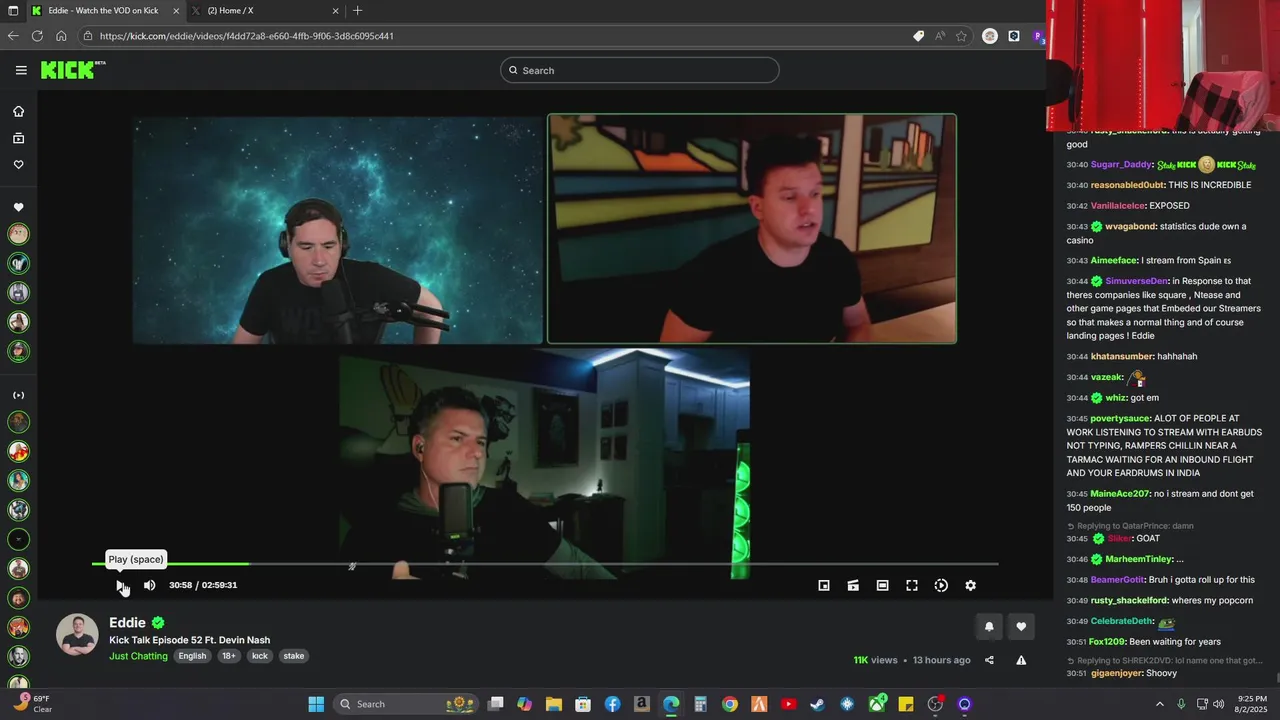Activate read aloud icon

(940, 36)
